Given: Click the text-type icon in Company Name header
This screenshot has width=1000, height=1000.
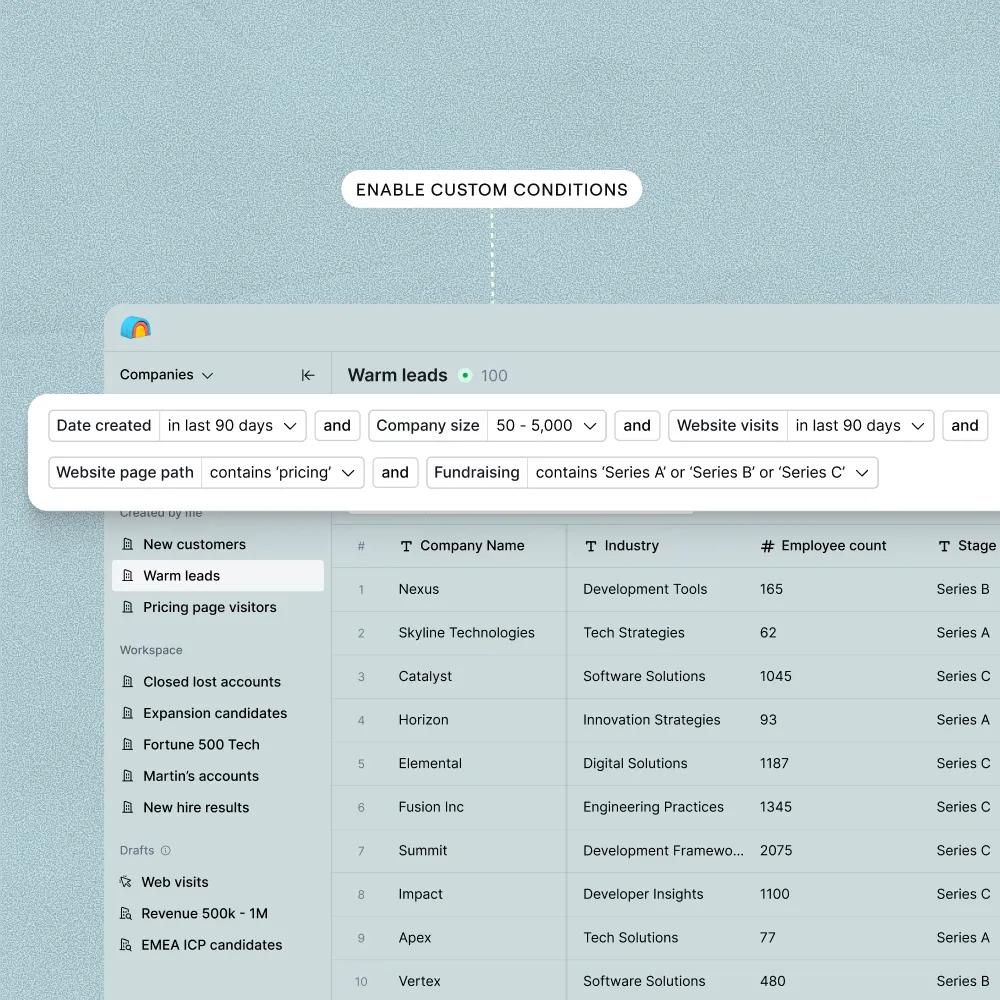Looking at the screenshot, I should (x=406, y=546).
